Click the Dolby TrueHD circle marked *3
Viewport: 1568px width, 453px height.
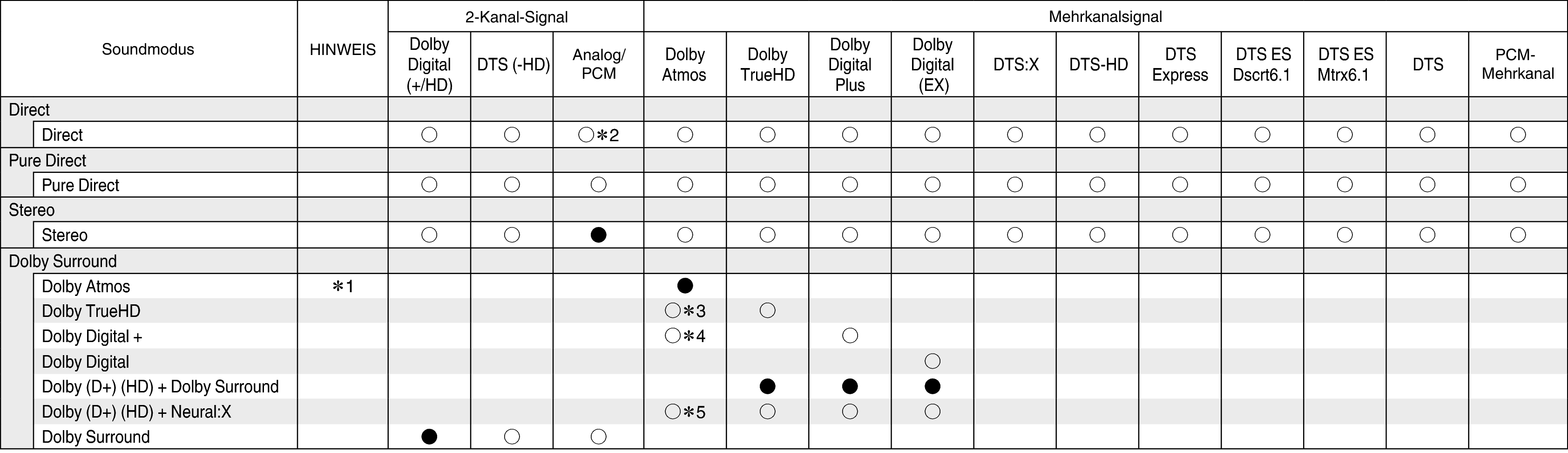pos(673,311)
